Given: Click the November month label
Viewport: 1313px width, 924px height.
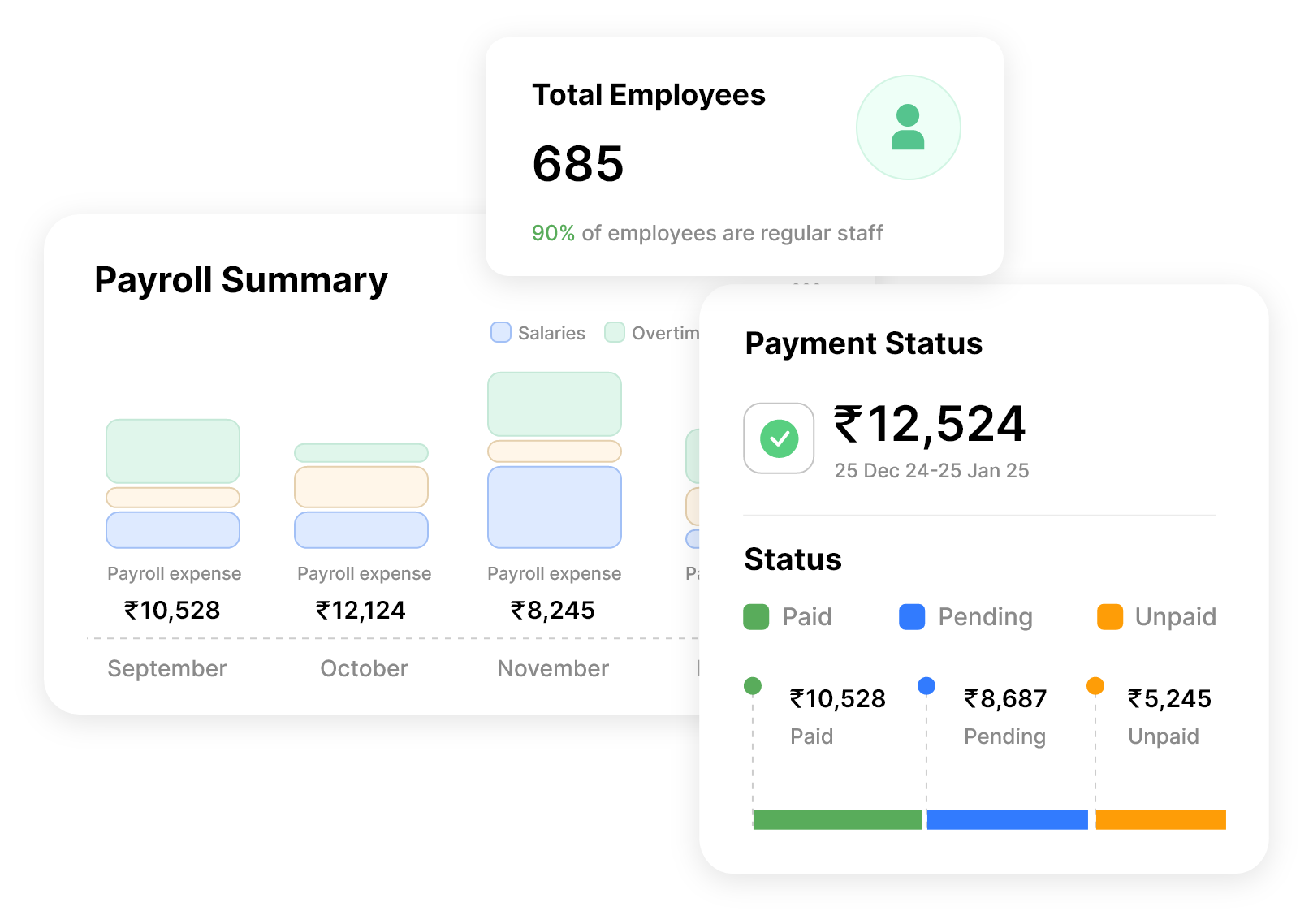Looking at the screenshot, I should click(553, 668).
